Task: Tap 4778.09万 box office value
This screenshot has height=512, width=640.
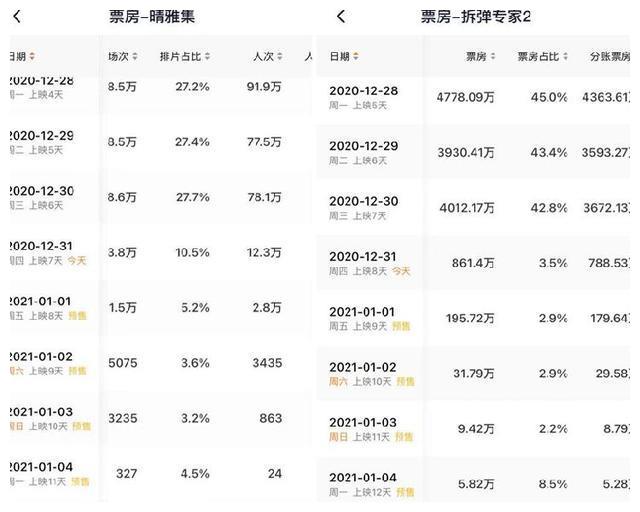Action: (x=465, y=97)
